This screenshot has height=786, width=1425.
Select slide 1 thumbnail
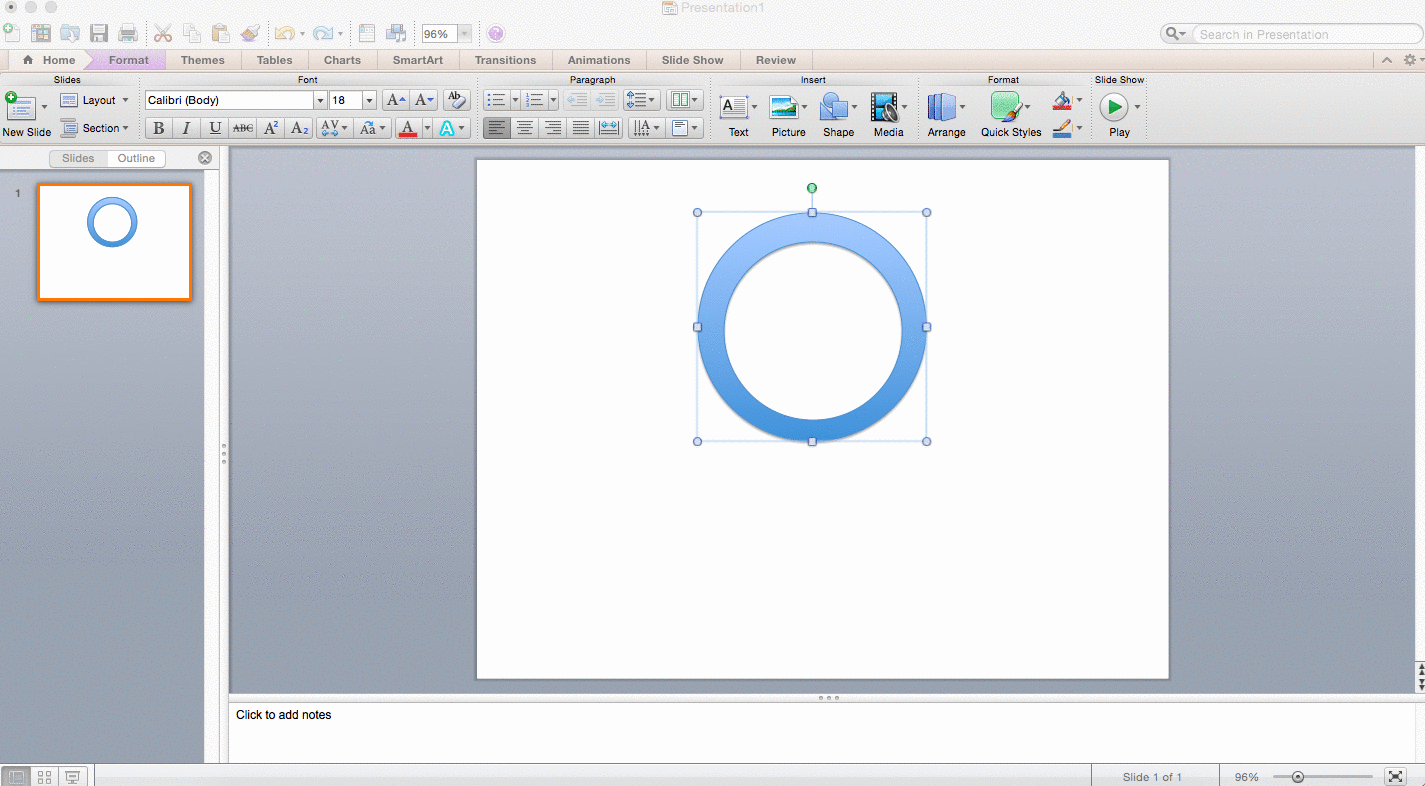pos(114,242)
